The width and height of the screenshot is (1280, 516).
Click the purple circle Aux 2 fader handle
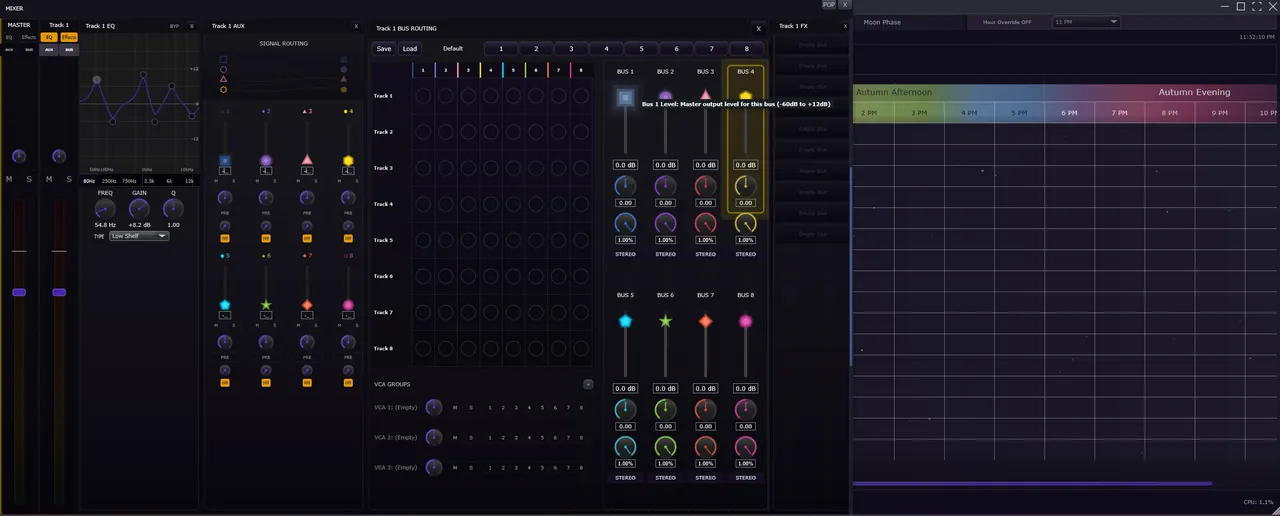[266, 160]
